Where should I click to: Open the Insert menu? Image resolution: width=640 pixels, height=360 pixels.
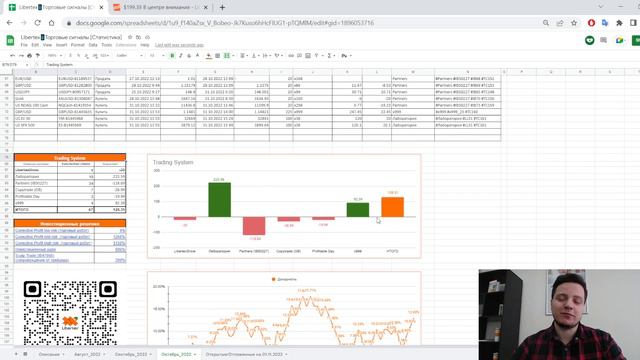61,45
